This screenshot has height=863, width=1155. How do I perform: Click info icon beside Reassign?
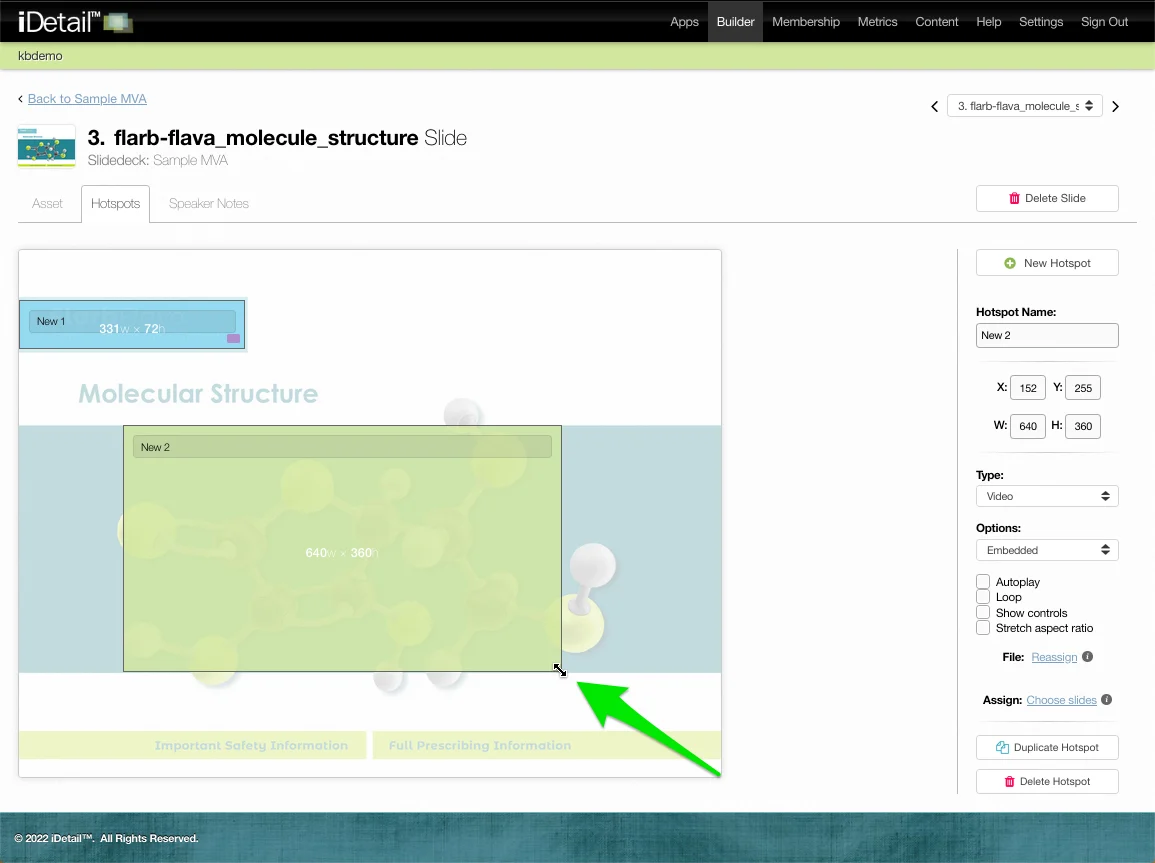(1087, 656)
